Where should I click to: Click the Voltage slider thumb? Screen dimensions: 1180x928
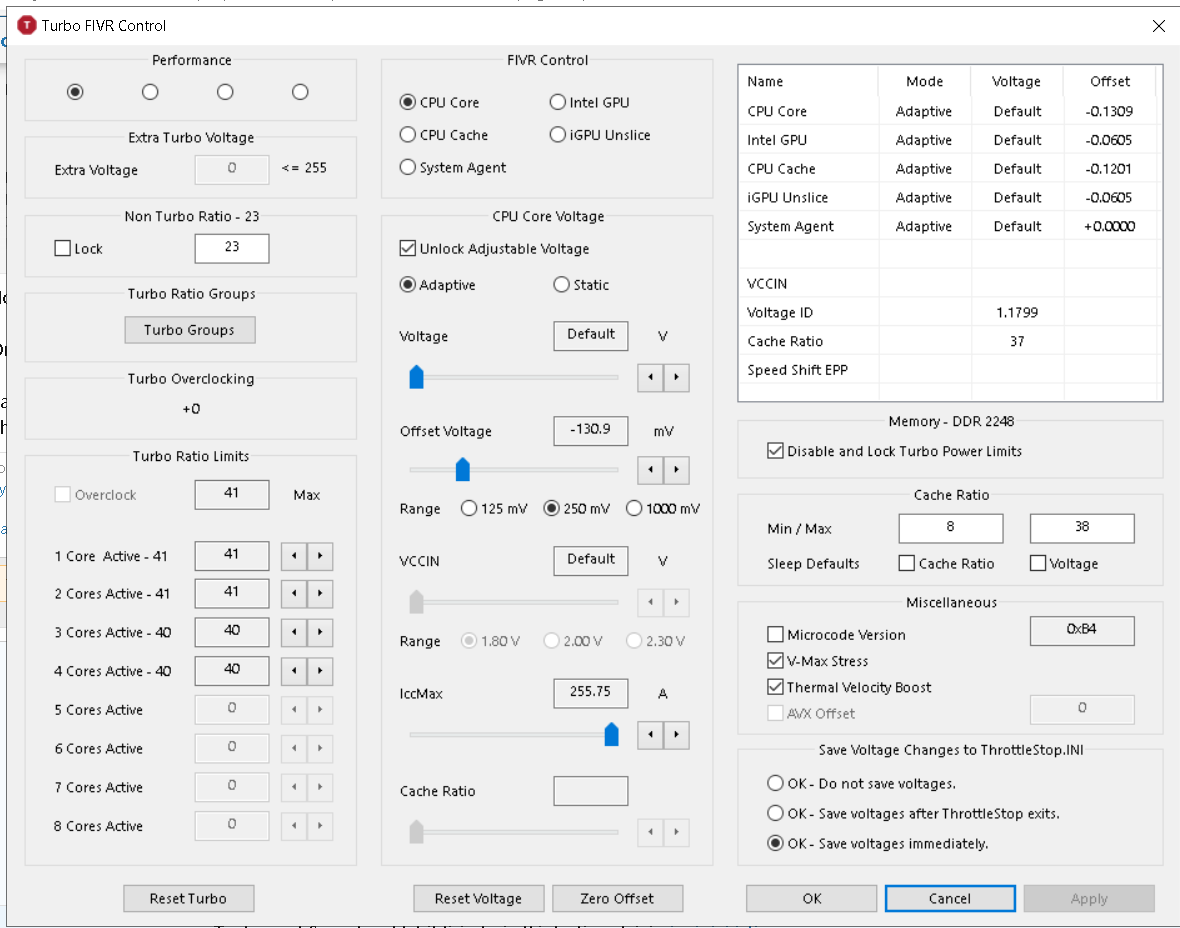[x=416, y=376]
